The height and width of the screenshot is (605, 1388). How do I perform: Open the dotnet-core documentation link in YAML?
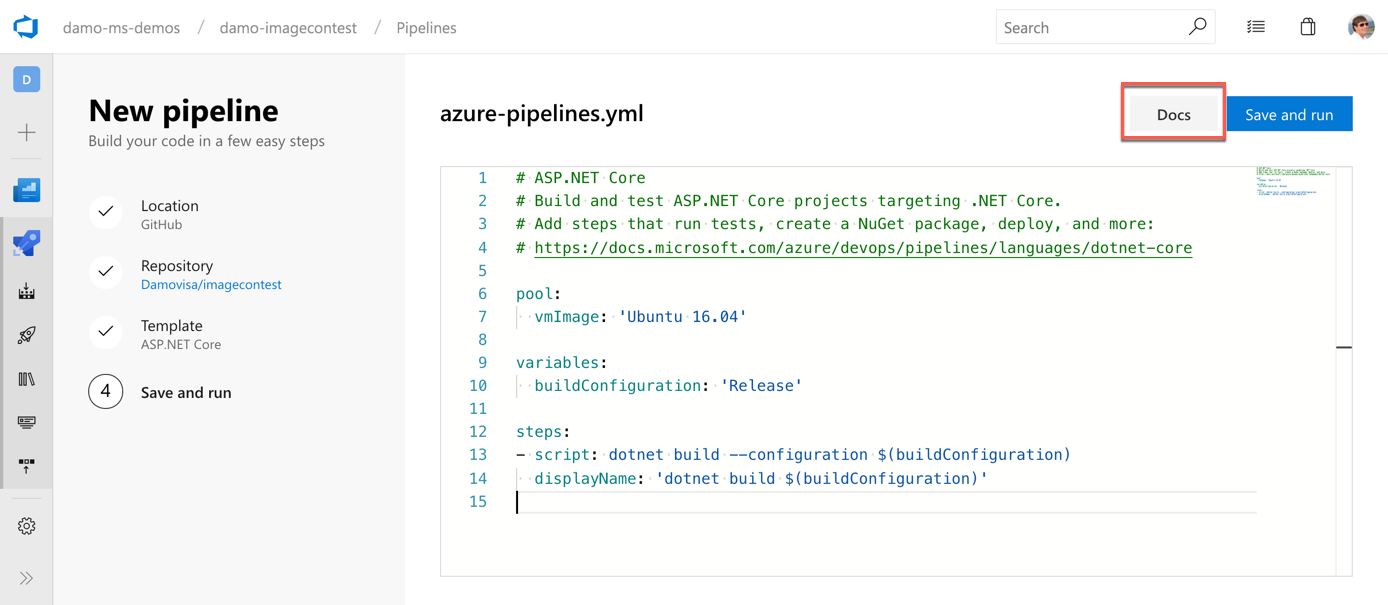coord(863,247)
